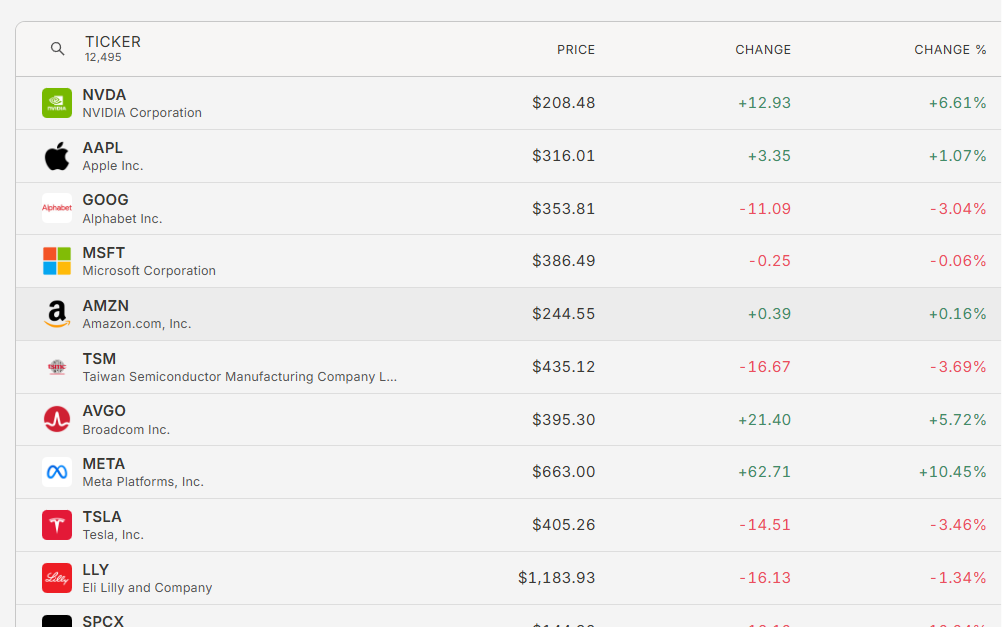Click the NVIDIA logo icon
This screenshot has height=627, width=1002.
click(x=57, y=103)
